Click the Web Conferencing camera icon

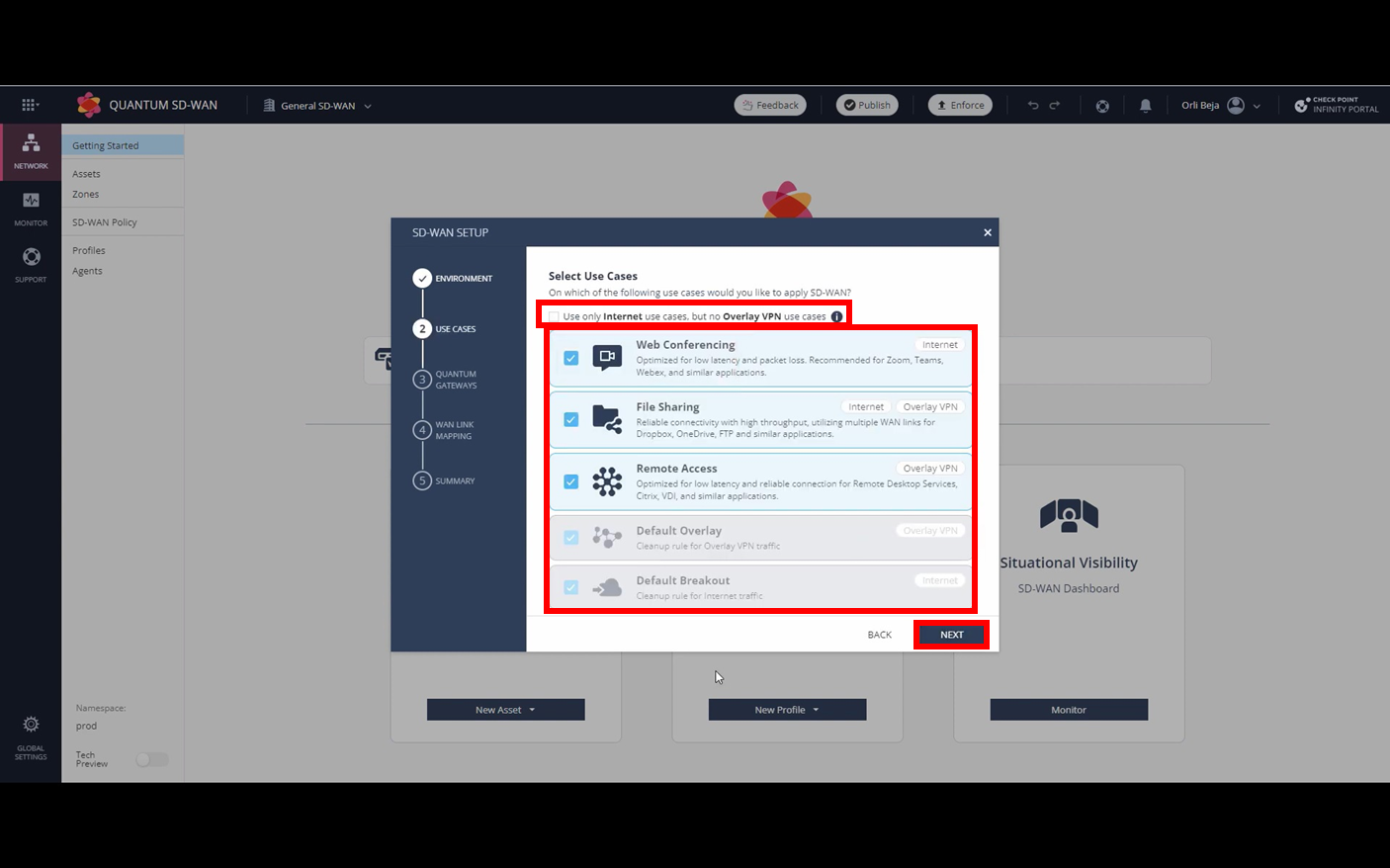607,357
